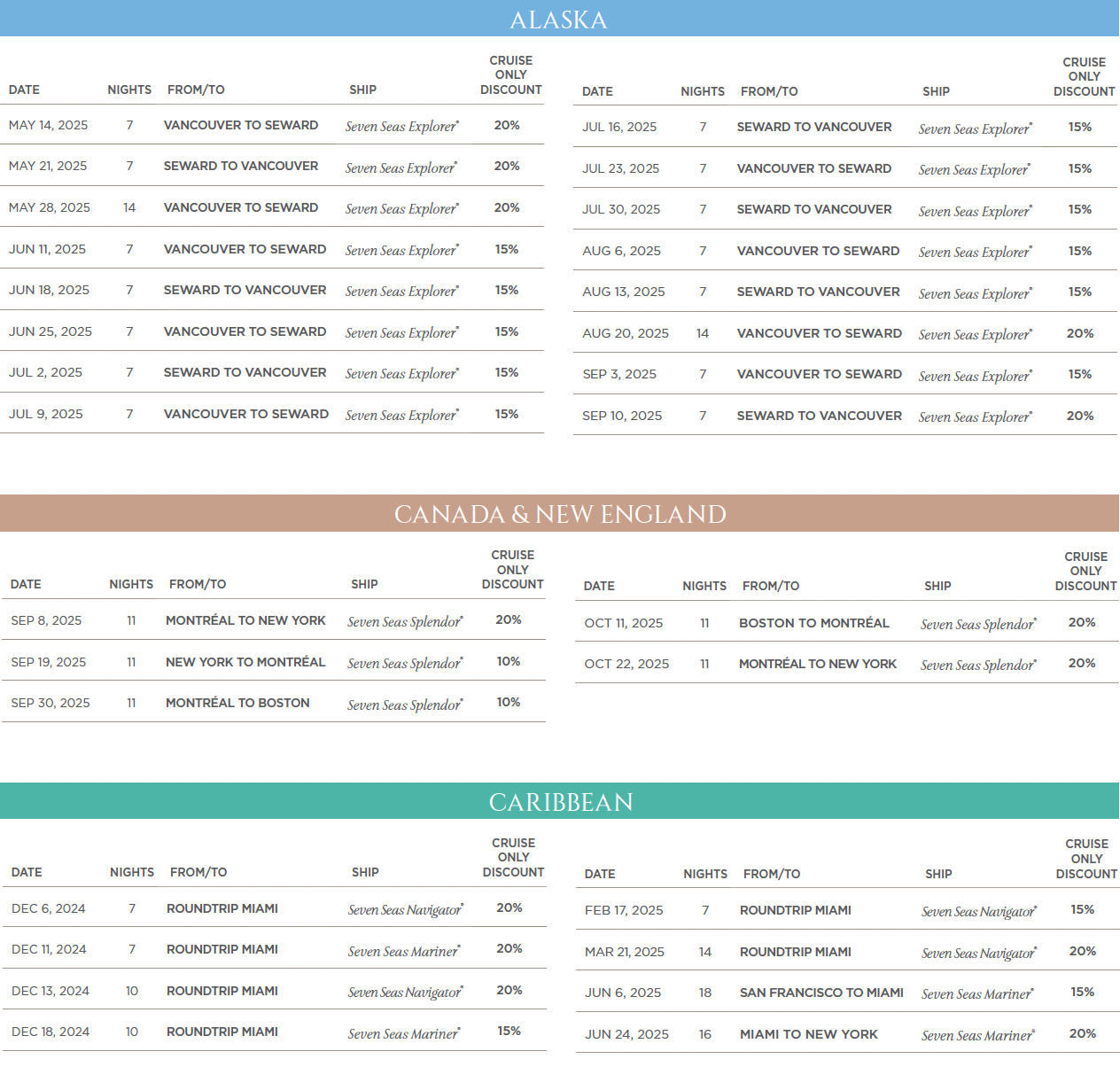Select the New York to Montréal route
The height and width of the screenshot is (1067, 1120).
tap(245, 662)
